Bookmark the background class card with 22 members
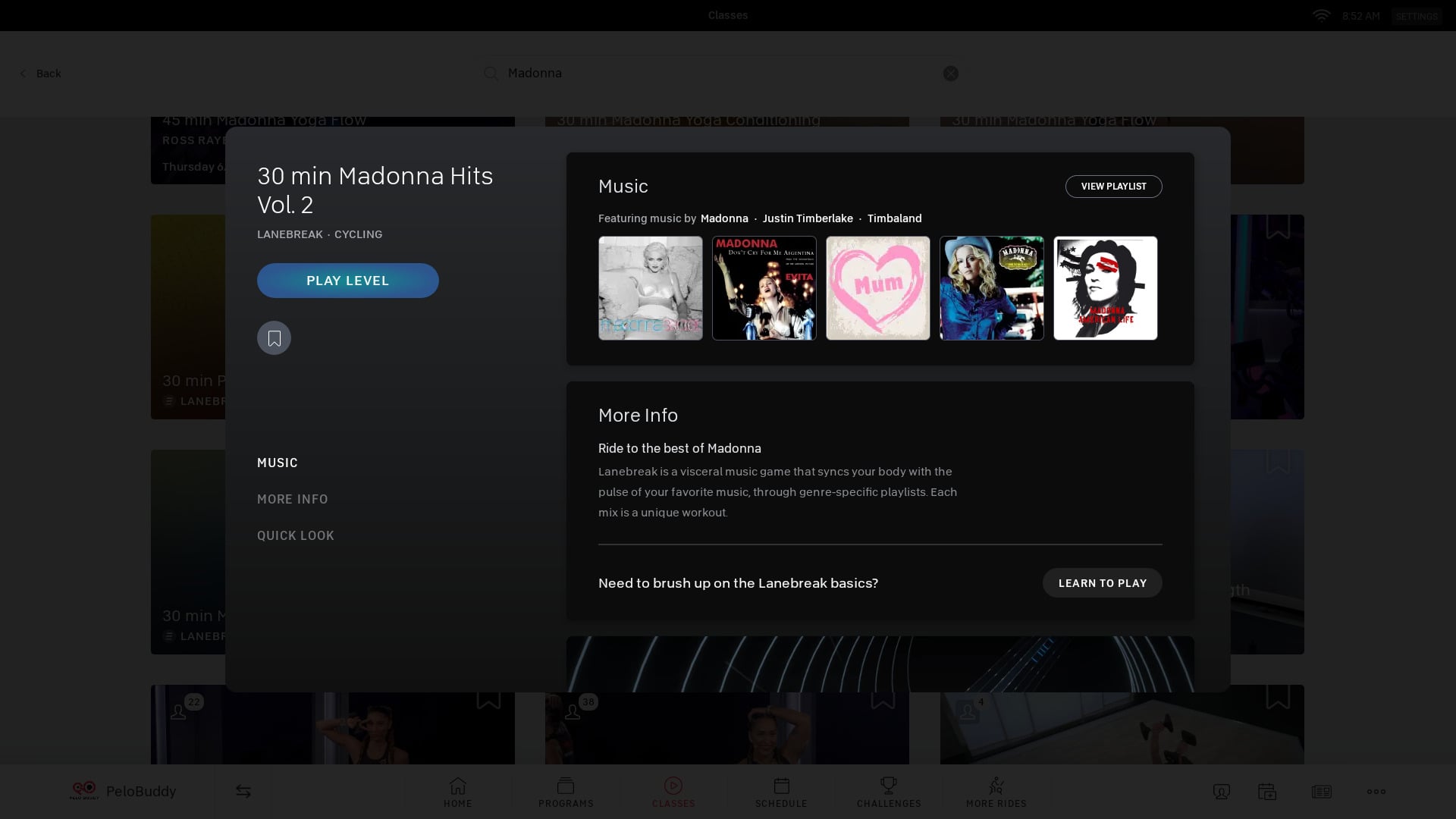 point(488,699)
